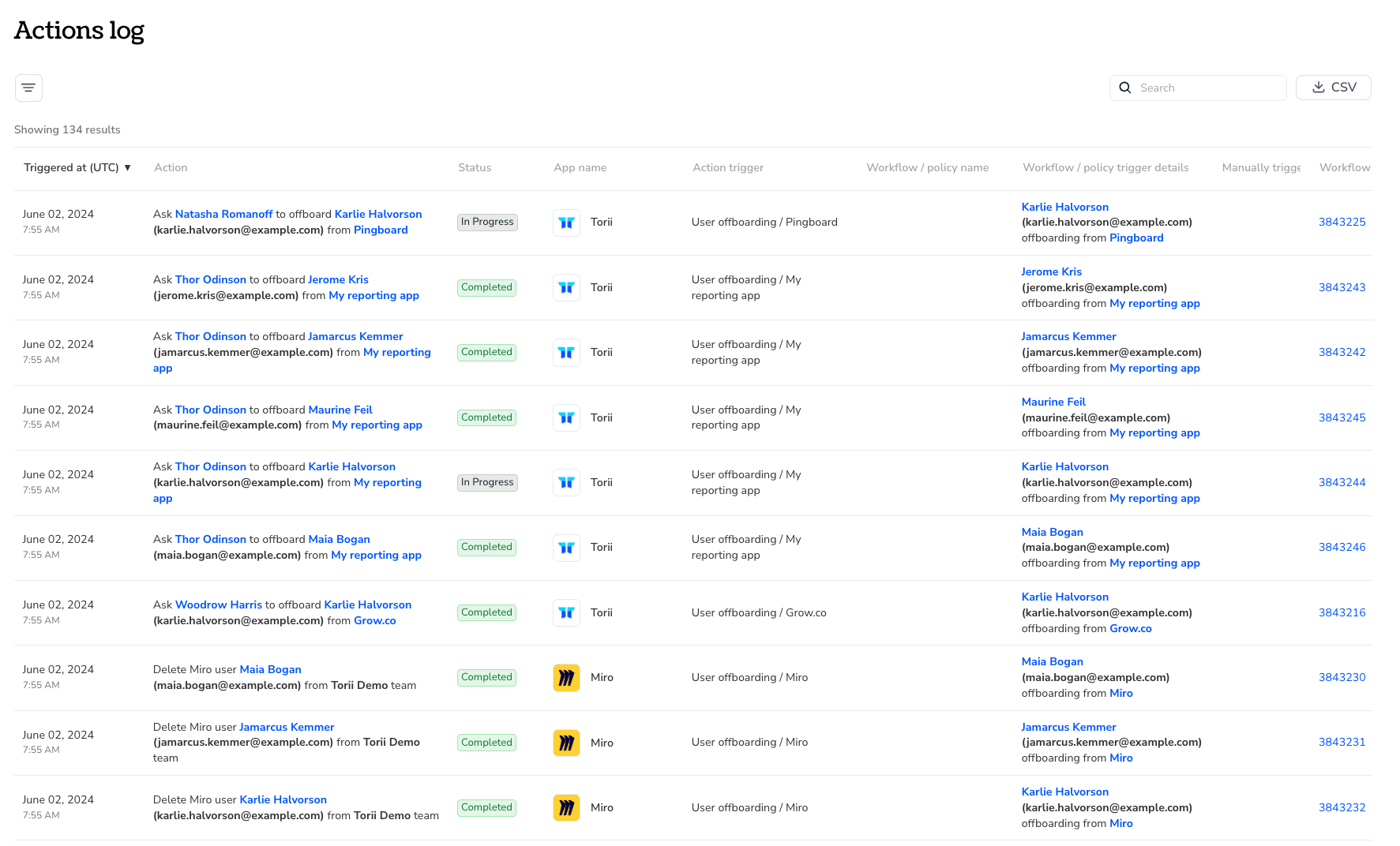Click 'User offboarding / Grow.co' trigger text
This screenshot has width=1400, height=846.
click(x=759, y=612)
